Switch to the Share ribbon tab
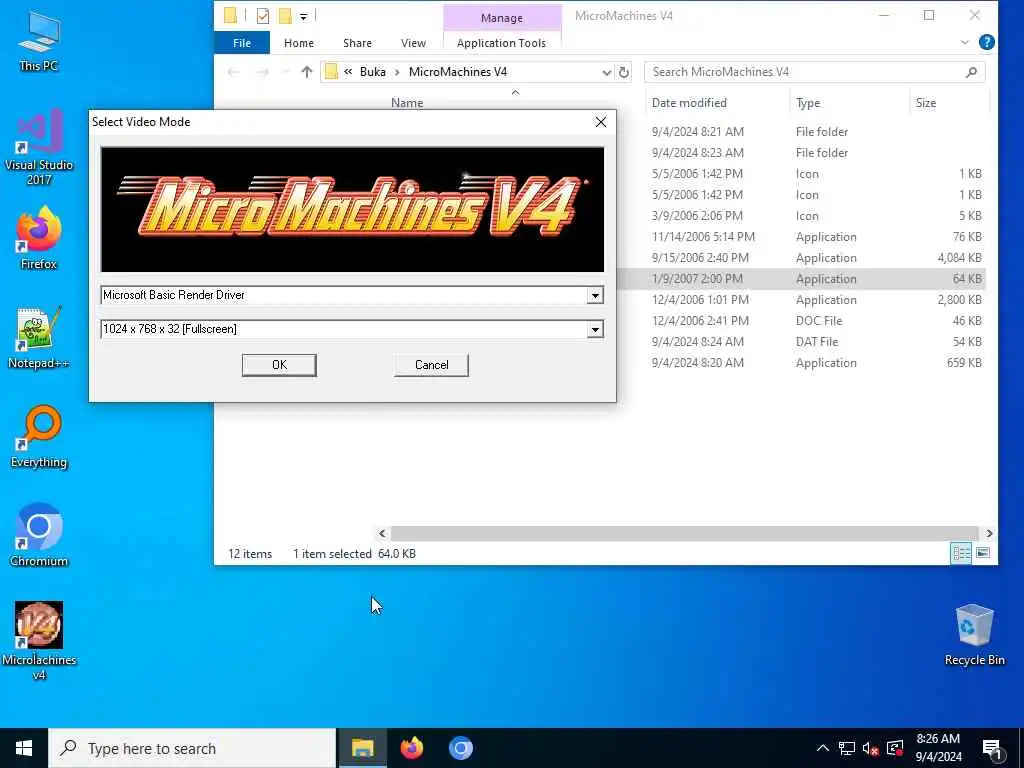Screen dimensions: 1024x768 (x=357, y=43)
